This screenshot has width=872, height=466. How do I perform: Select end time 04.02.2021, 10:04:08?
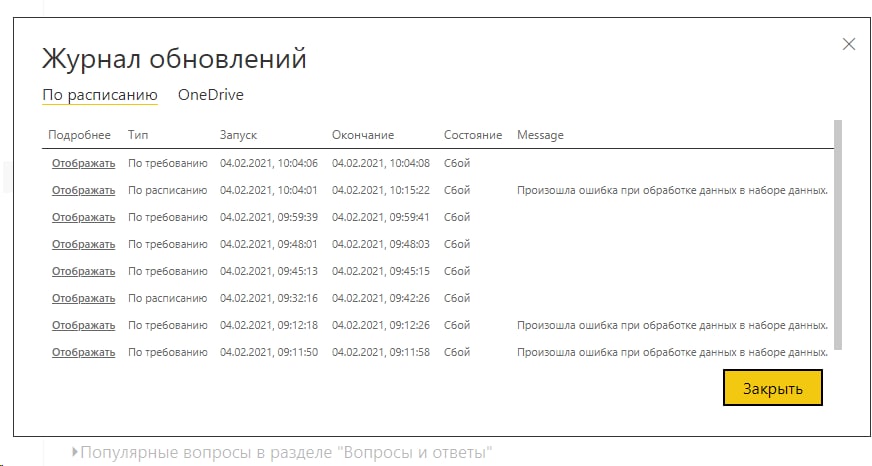(x=381, y=163)
